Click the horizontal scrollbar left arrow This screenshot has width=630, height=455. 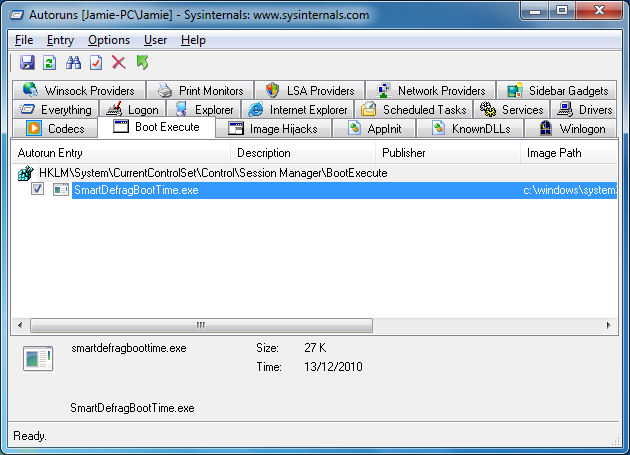point(20,325)
